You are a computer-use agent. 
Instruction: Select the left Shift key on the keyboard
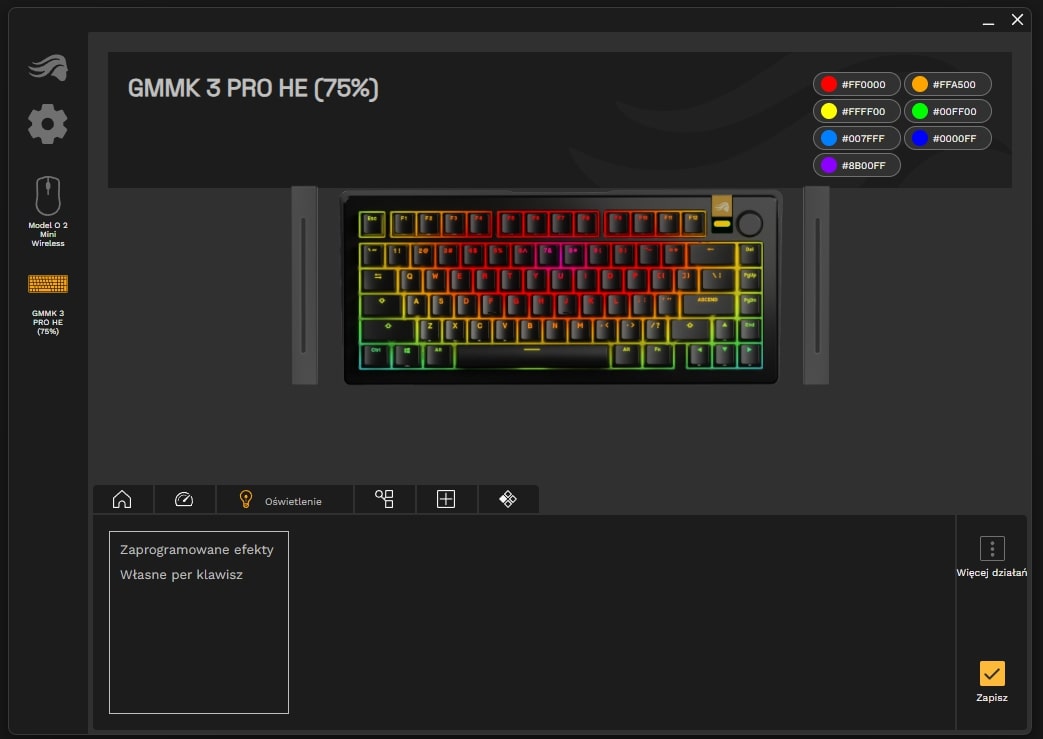pos(388,331)
